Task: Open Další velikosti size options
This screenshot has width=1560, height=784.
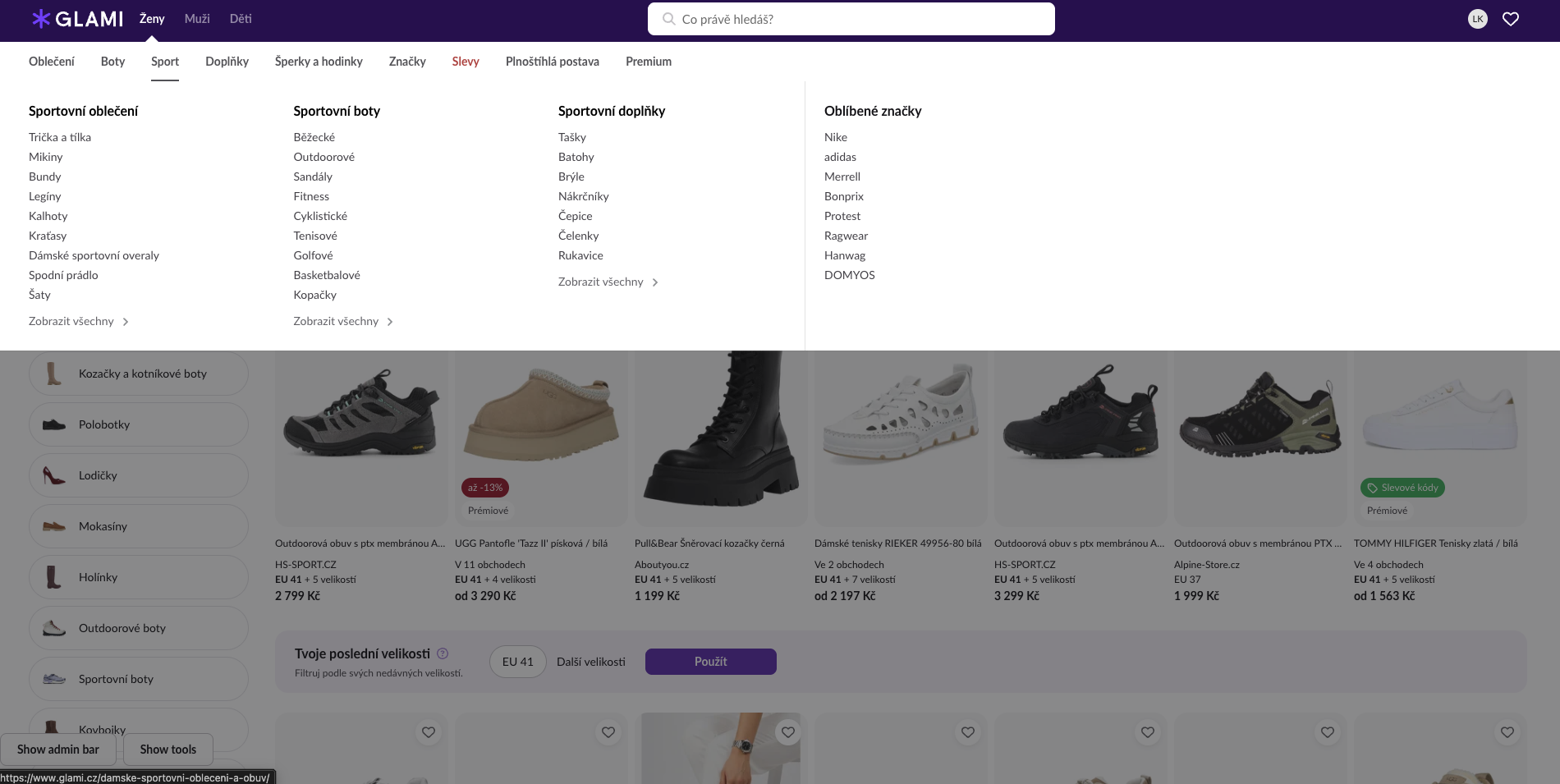Action: [591, 662]
